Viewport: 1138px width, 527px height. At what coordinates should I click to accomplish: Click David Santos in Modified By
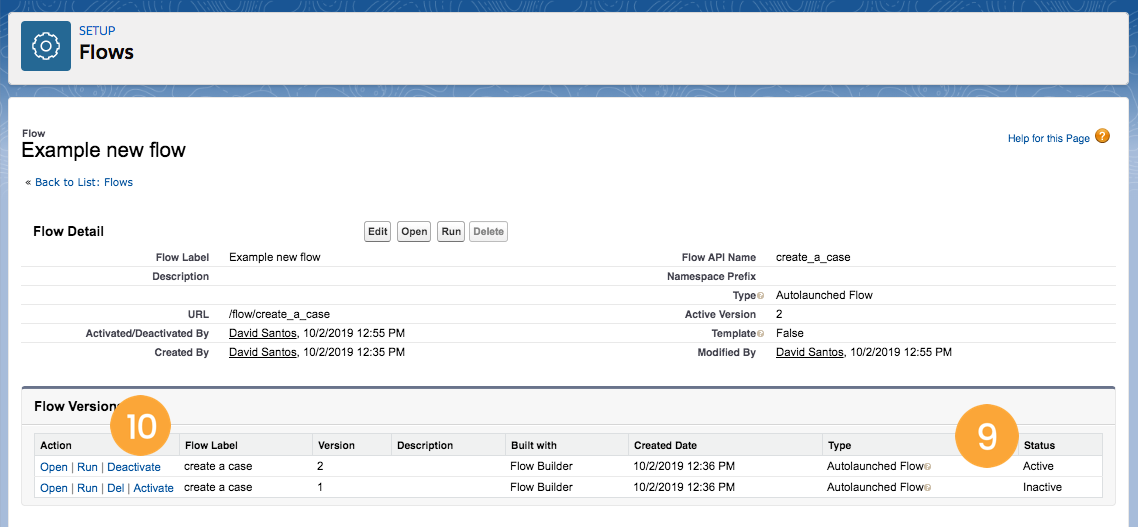tap(810, 352)
